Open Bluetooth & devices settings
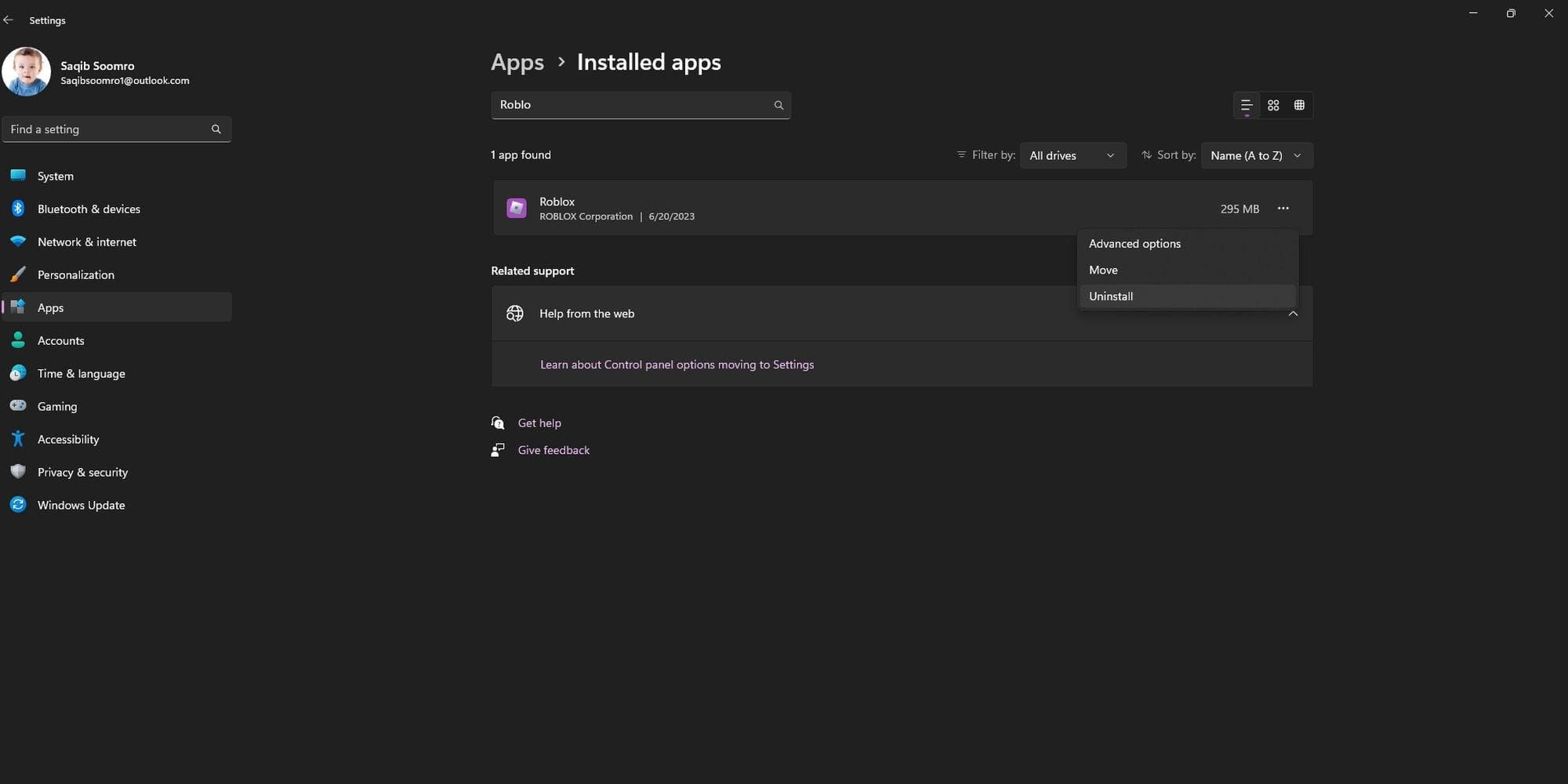The image size is (1568, 784). tap(89, 209)
